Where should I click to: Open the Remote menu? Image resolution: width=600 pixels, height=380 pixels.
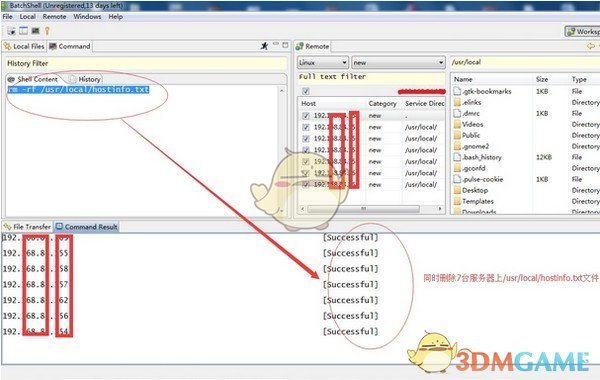point(54,17)
